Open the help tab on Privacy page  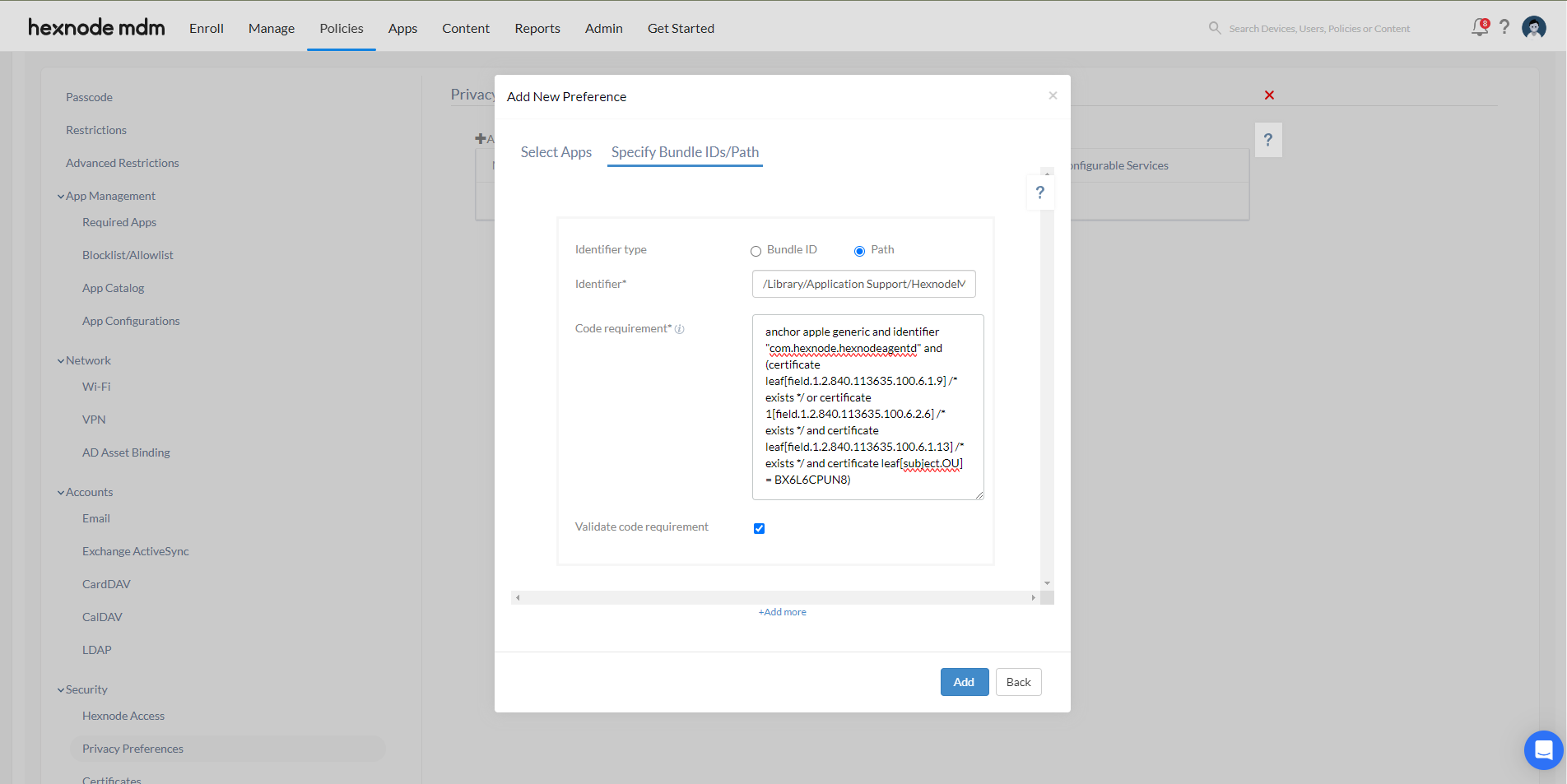tap(1268, 140)
